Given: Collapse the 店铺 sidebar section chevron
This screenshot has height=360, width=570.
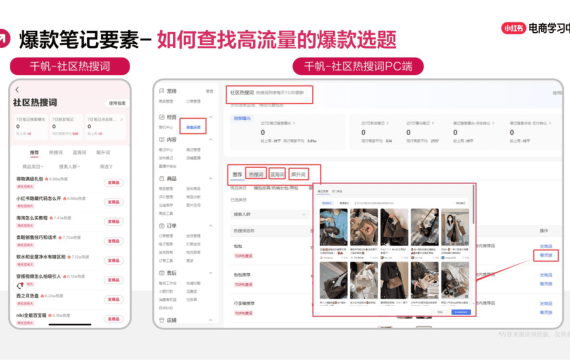Looking at the screenshot, I should point(210,320).
